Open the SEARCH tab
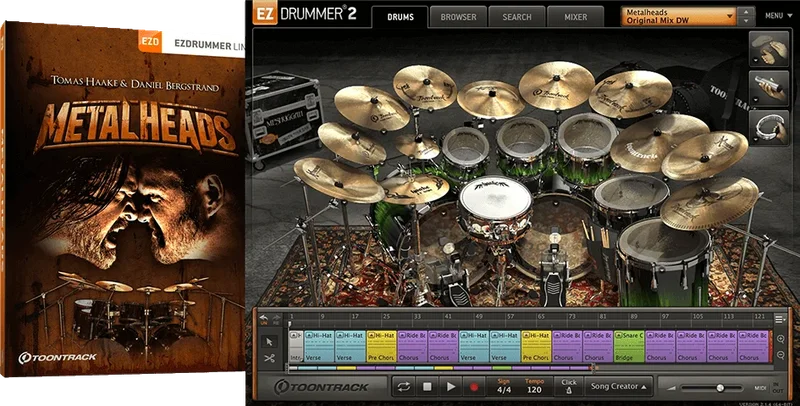Viewport: 800px width, 406px height. [516, 17]
